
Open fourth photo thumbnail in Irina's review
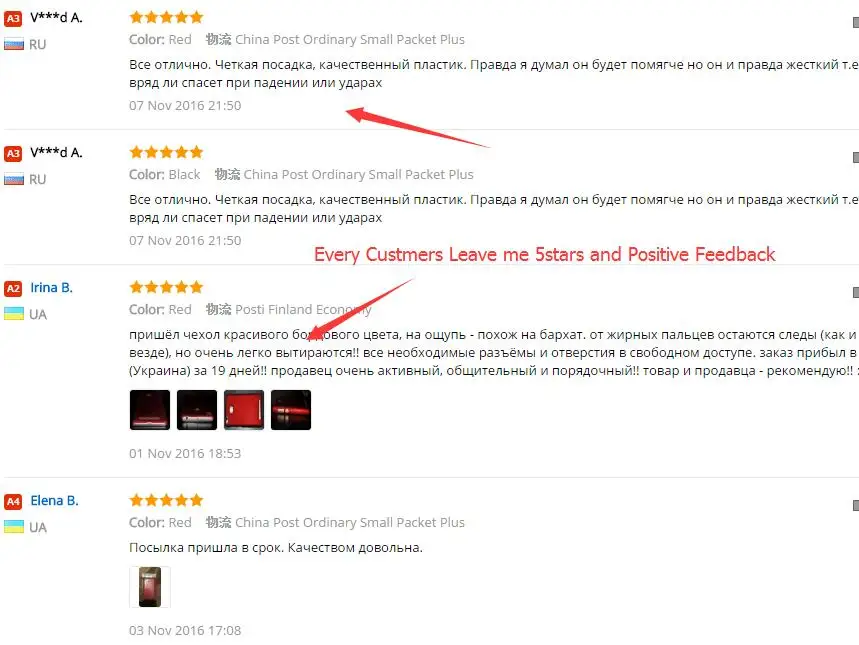291,410
